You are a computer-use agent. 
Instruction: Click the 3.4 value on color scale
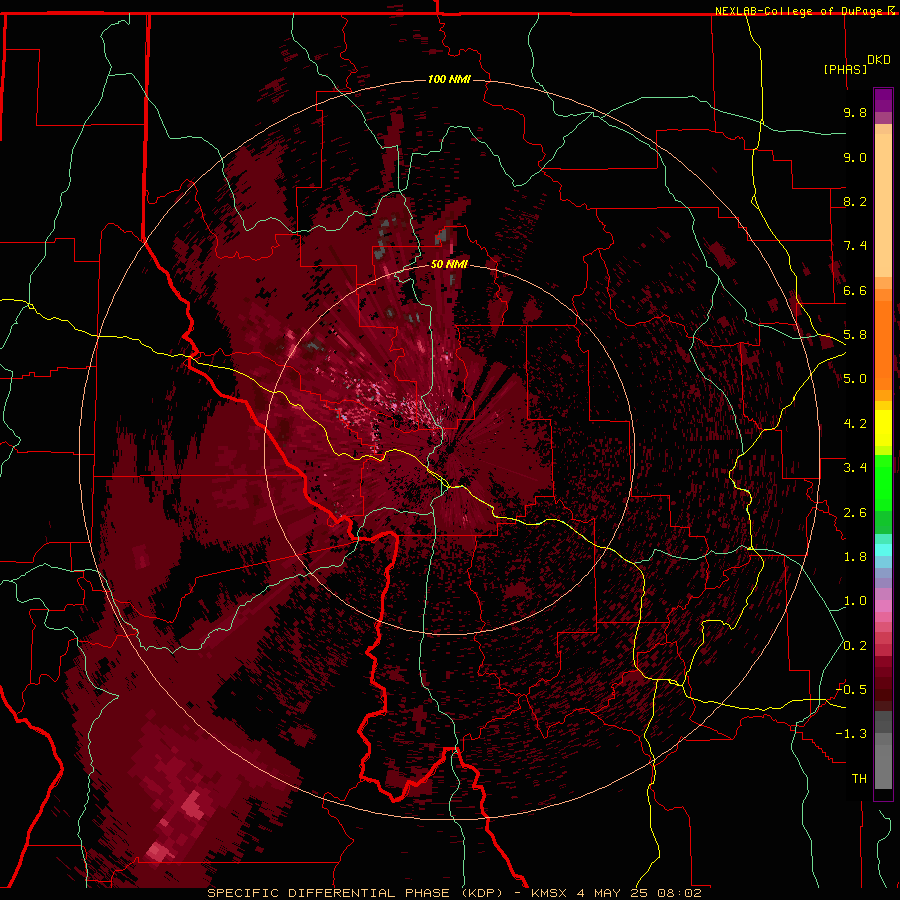click(x=855, y=468)
